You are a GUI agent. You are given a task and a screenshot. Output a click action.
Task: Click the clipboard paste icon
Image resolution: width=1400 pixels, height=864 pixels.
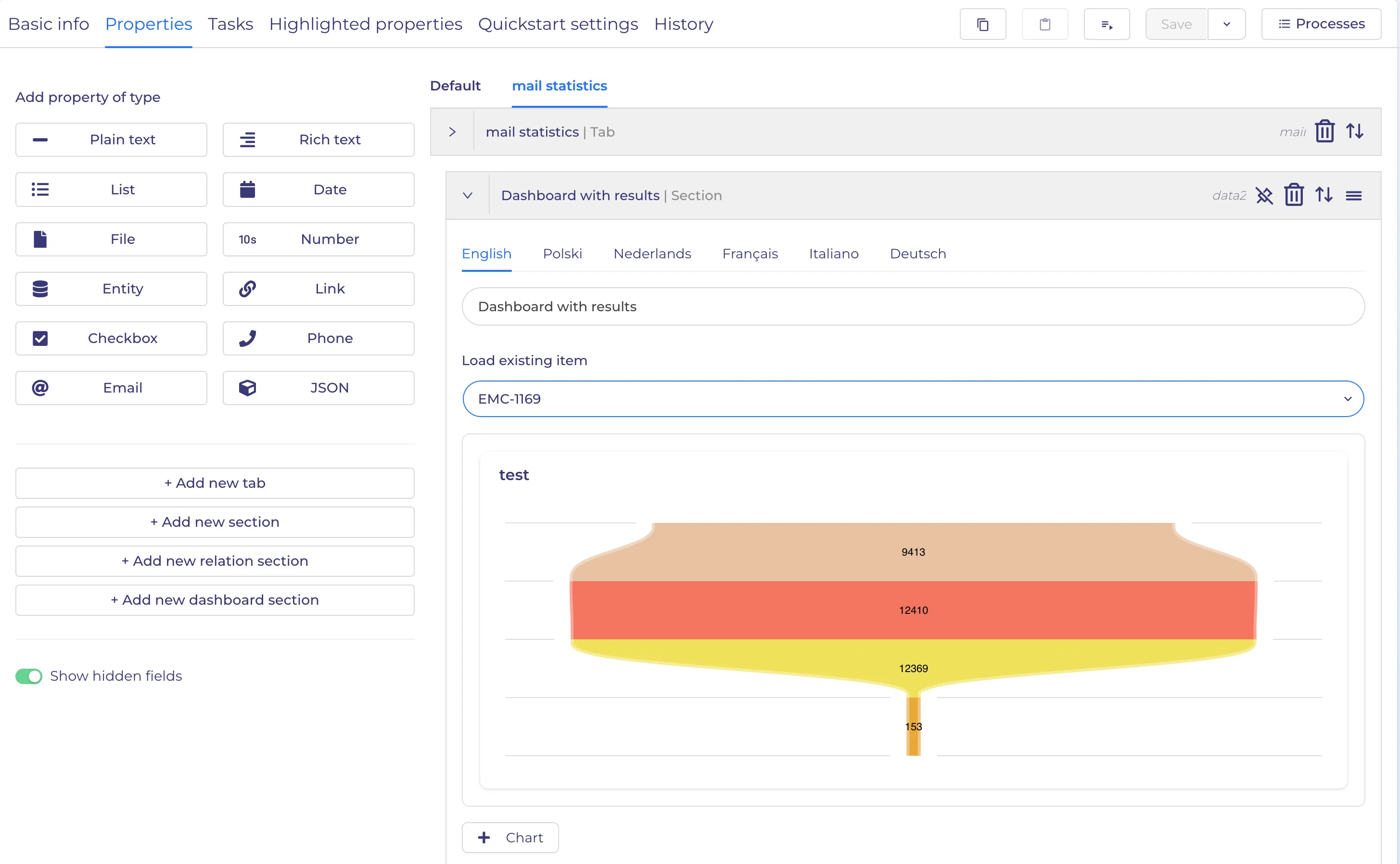1044,24
